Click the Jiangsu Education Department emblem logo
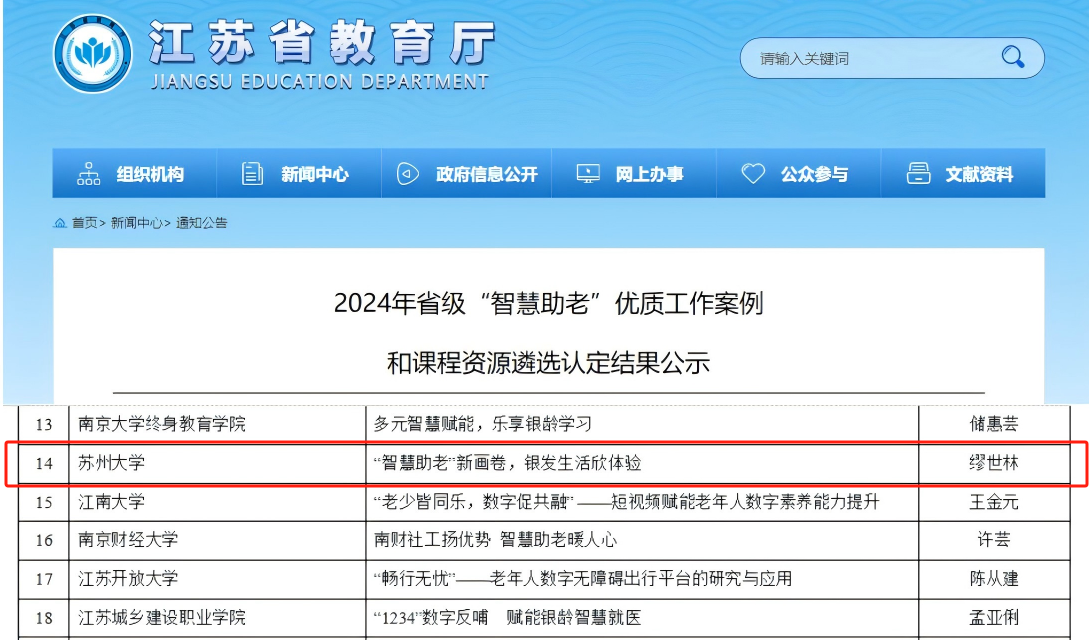 click(93, 54)
